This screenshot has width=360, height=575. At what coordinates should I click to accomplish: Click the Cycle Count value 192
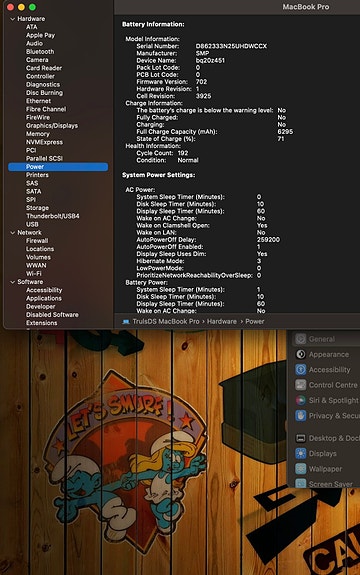(183, 153)
